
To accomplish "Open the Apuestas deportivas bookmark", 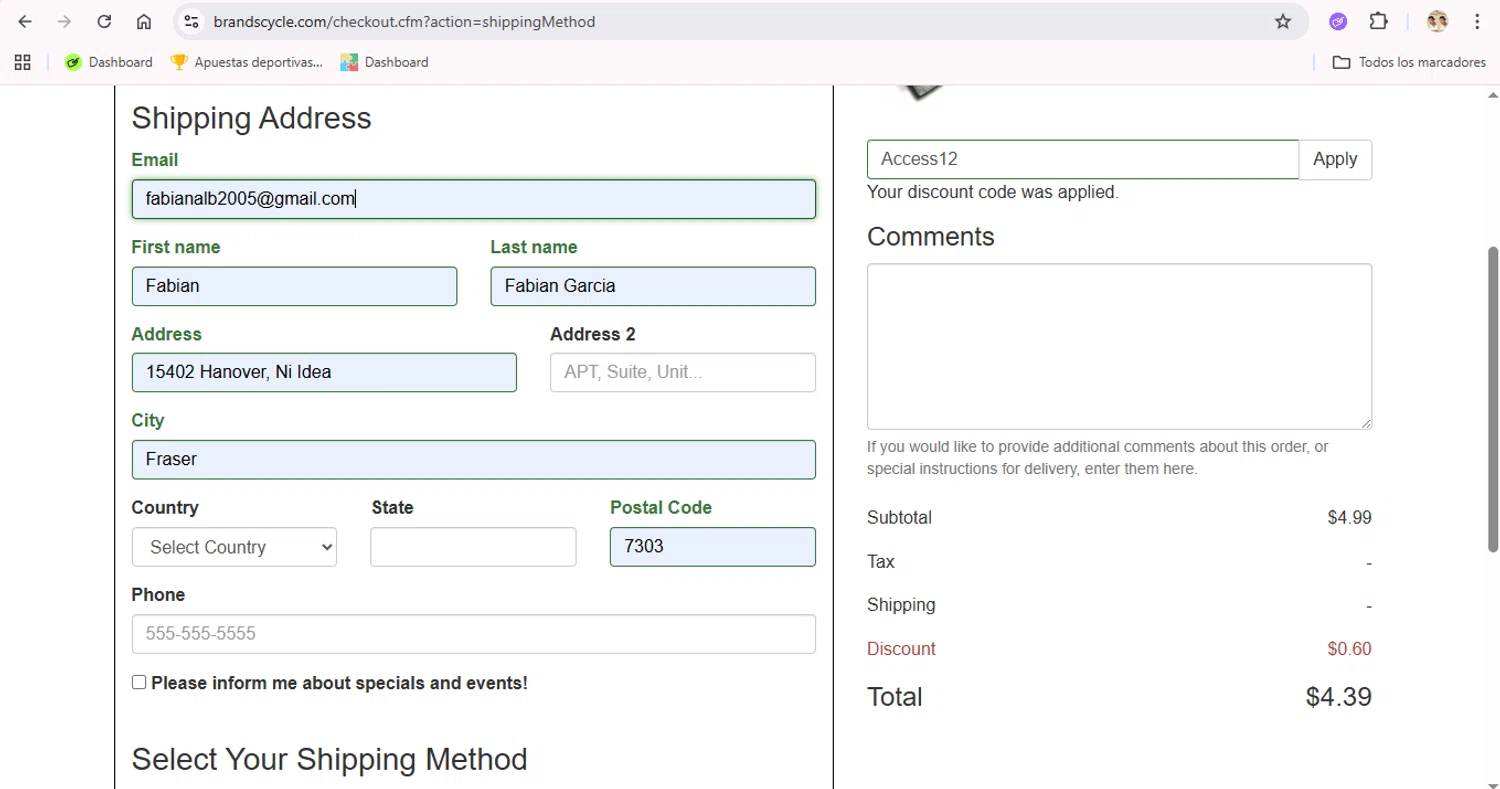I will tap(247, 62).
